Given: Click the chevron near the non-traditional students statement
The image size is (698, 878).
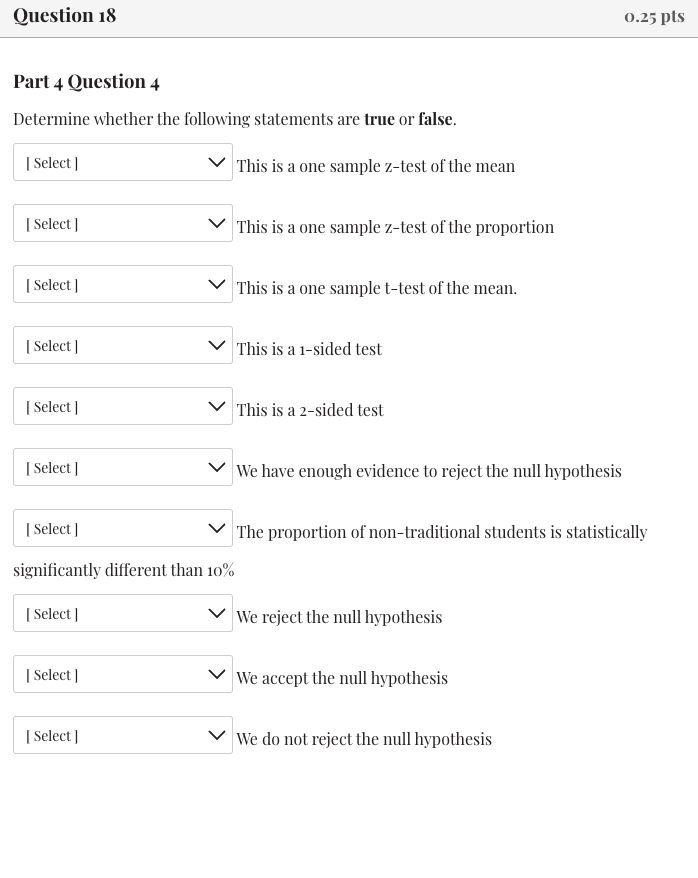Looking at the screenshot, I should [x=217, y=527].
